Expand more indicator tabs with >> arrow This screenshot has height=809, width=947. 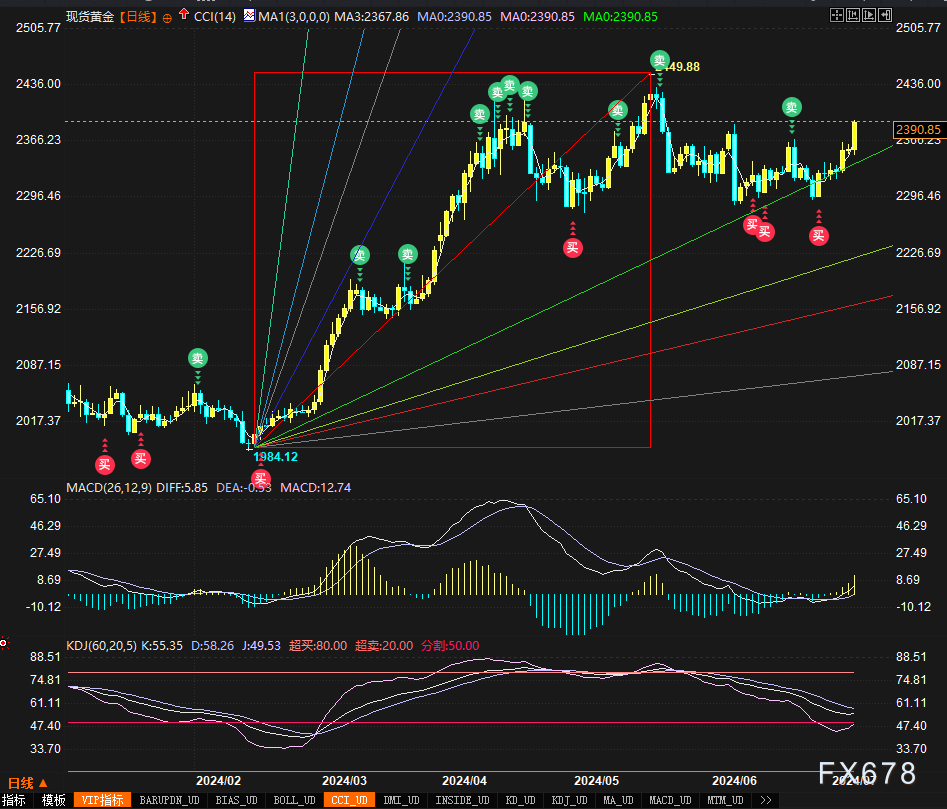[x=766, y=800]
